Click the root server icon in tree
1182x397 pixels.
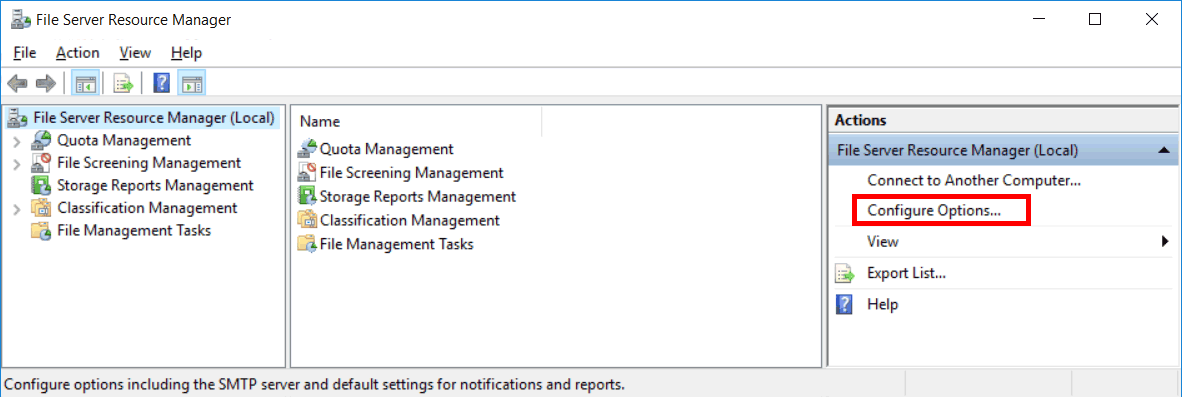[17, 118]
